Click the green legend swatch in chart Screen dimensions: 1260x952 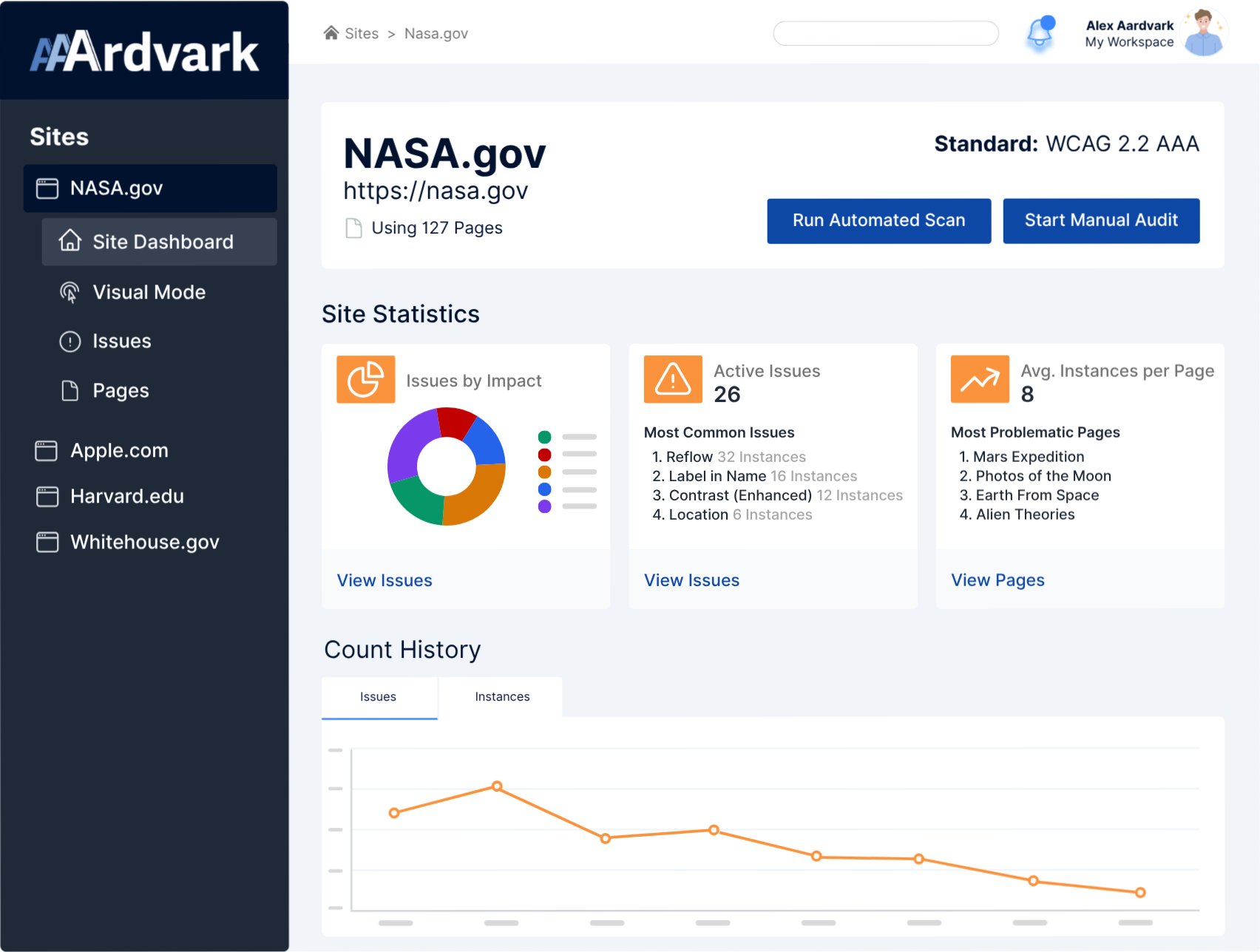545,436
